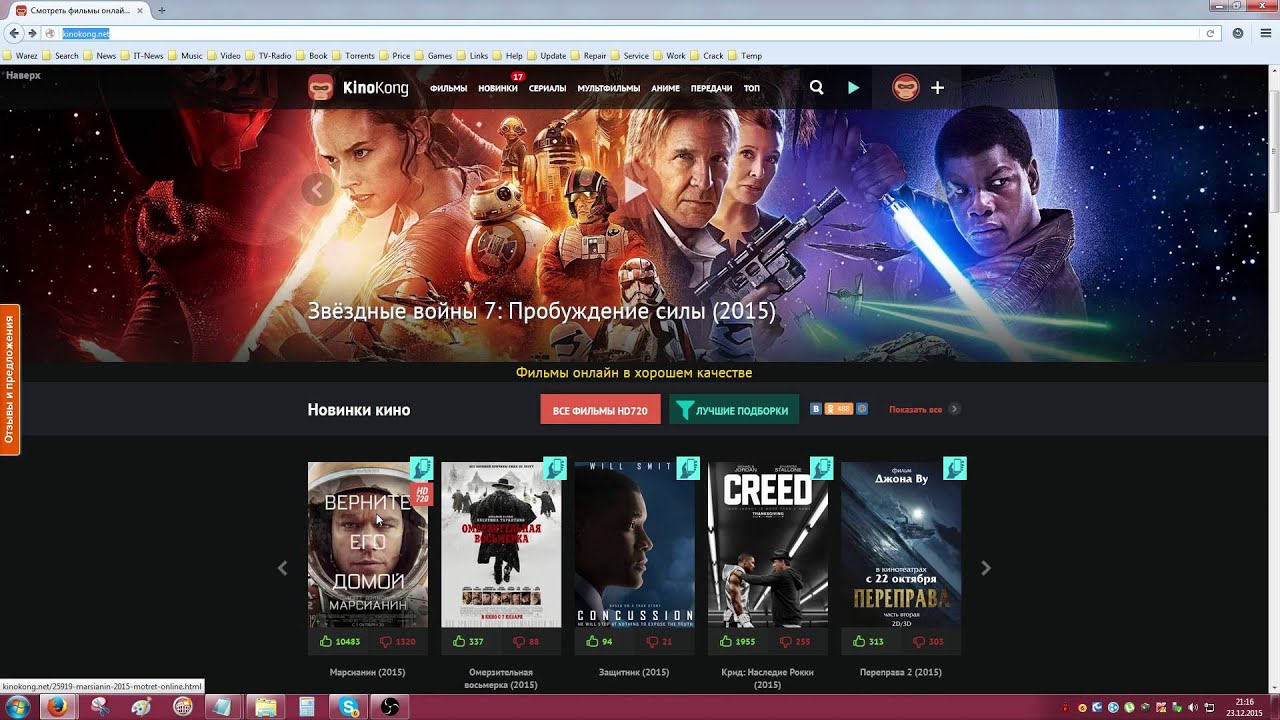Show next movies in Новинки carousel
The height and width of the screenshot is (720, 1280).
click(986, 568)
